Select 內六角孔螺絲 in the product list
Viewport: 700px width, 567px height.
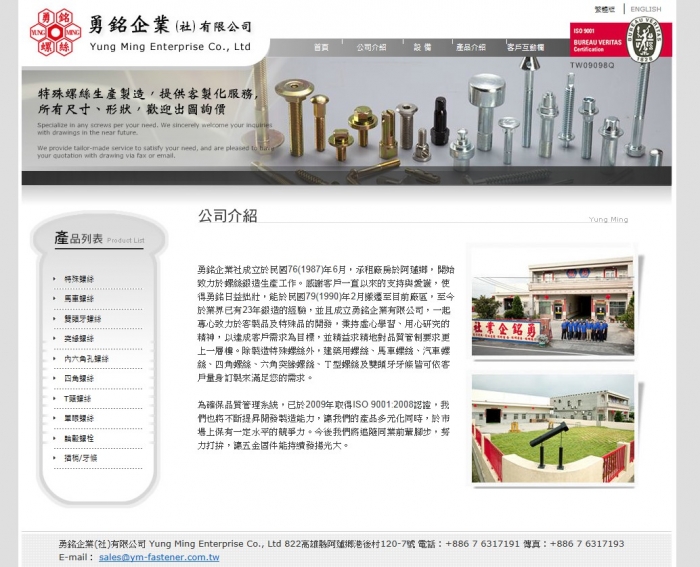click(x=86, y=359)
